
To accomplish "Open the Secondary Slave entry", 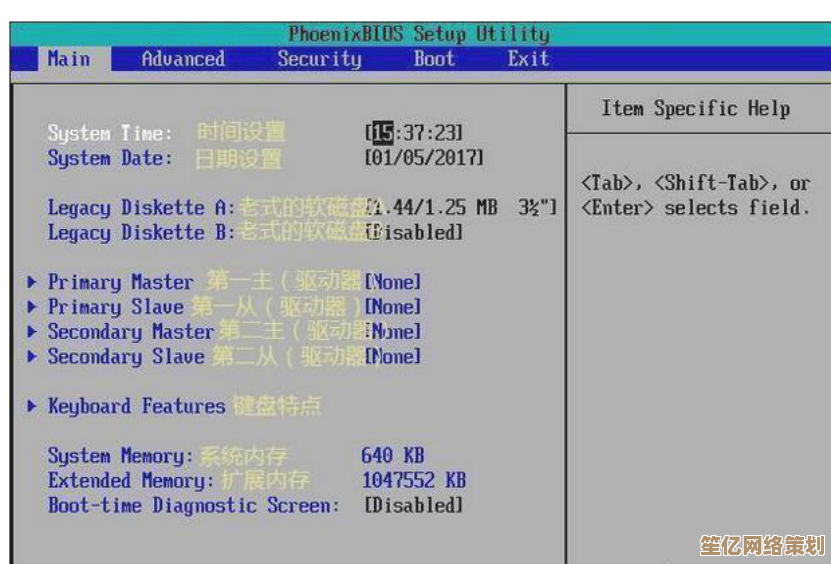I will click(x=126, y=357).
